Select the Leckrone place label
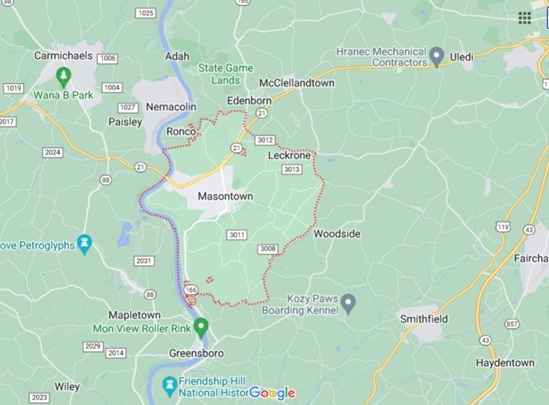The width and height of the screenshot is (549, 405). 289,155
